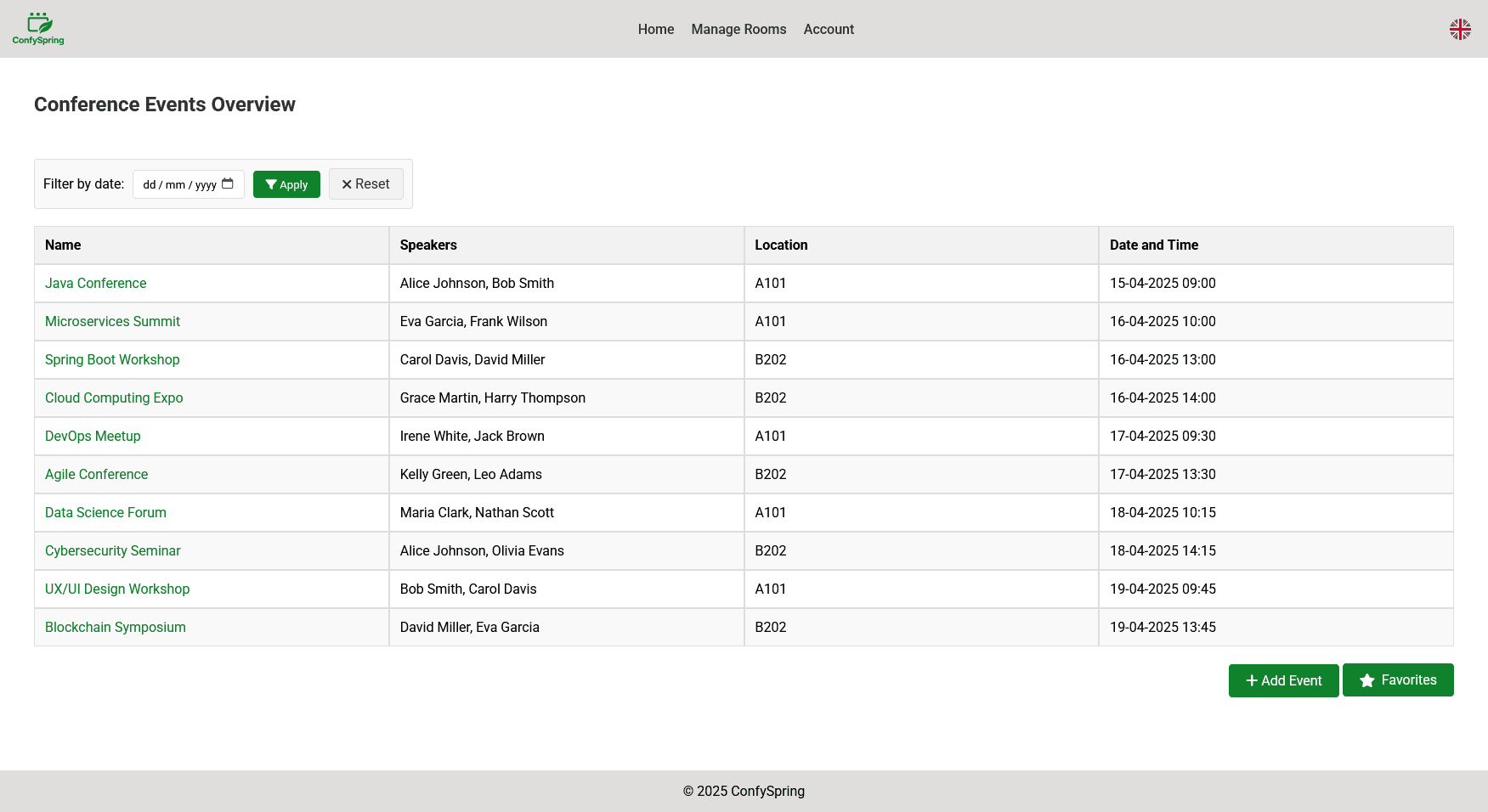The height and width of the screenshot is (812, 1488).
Task: Click the Add Event button
Action: 1283,680
